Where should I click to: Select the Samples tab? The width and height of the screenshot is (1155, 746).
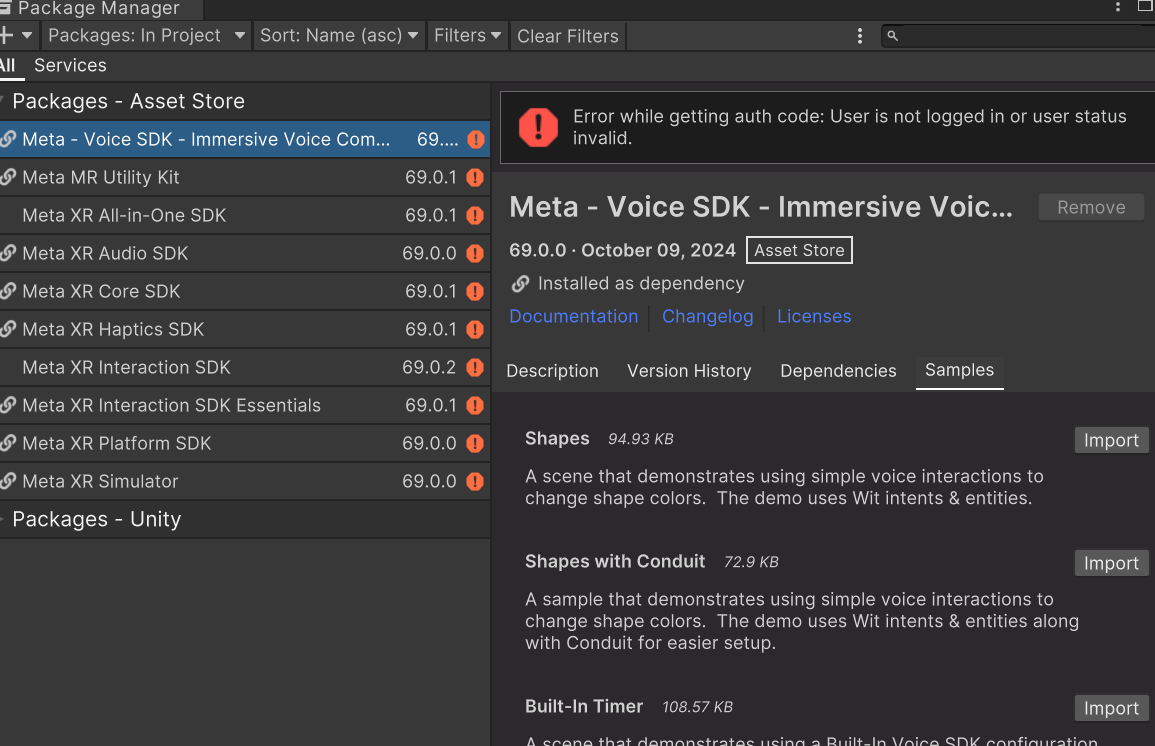tap(959, 370)
